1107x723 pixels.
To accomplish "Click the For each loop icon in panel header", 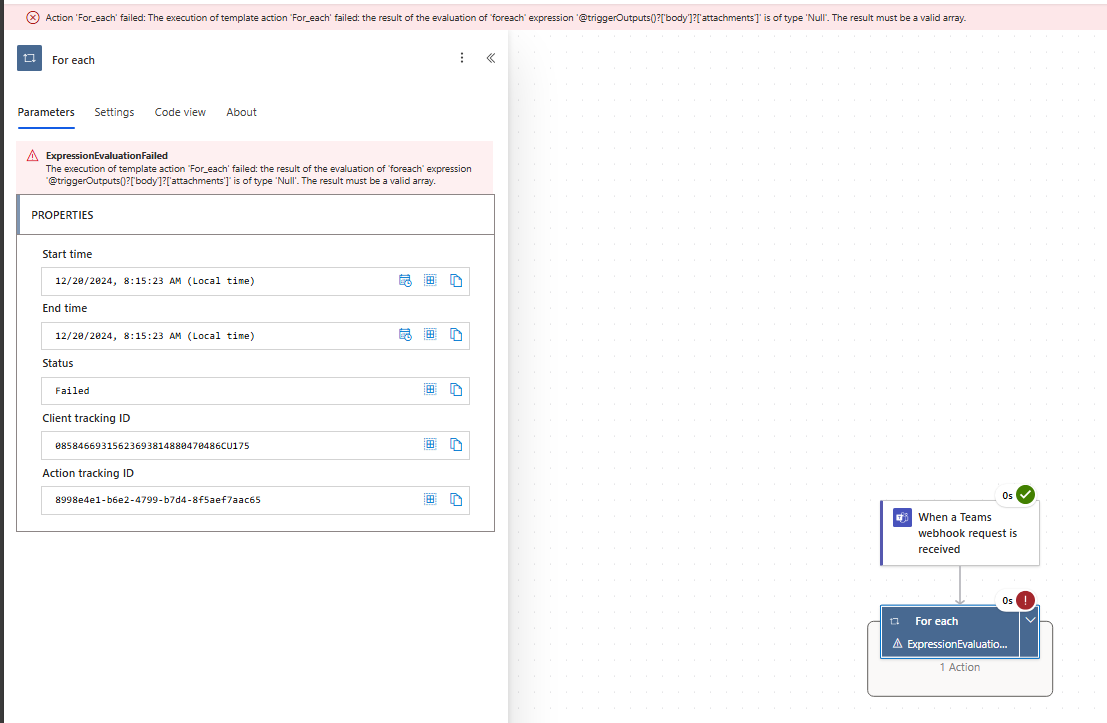I will [x=30, y=58].
